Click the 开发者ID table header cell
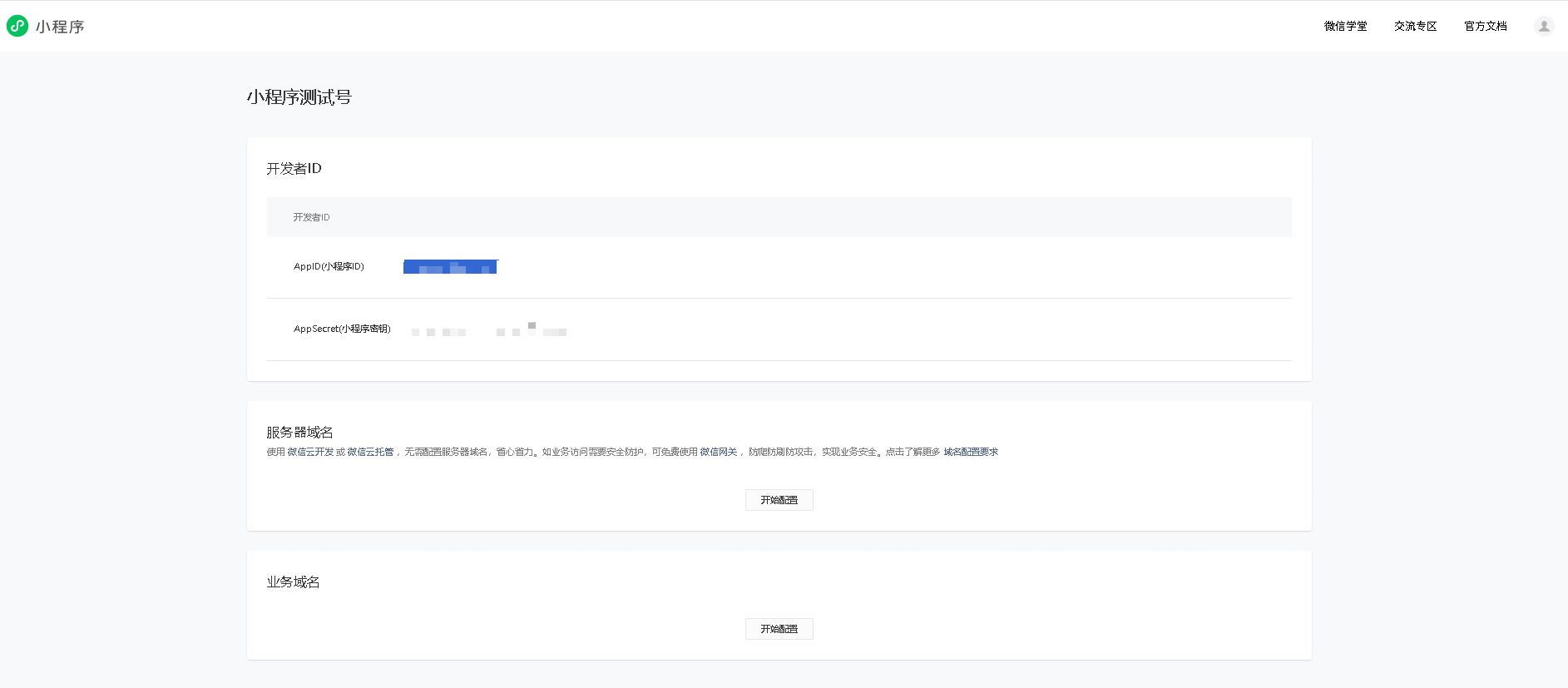Screen dimensions: 1568x688 point(311,217)
